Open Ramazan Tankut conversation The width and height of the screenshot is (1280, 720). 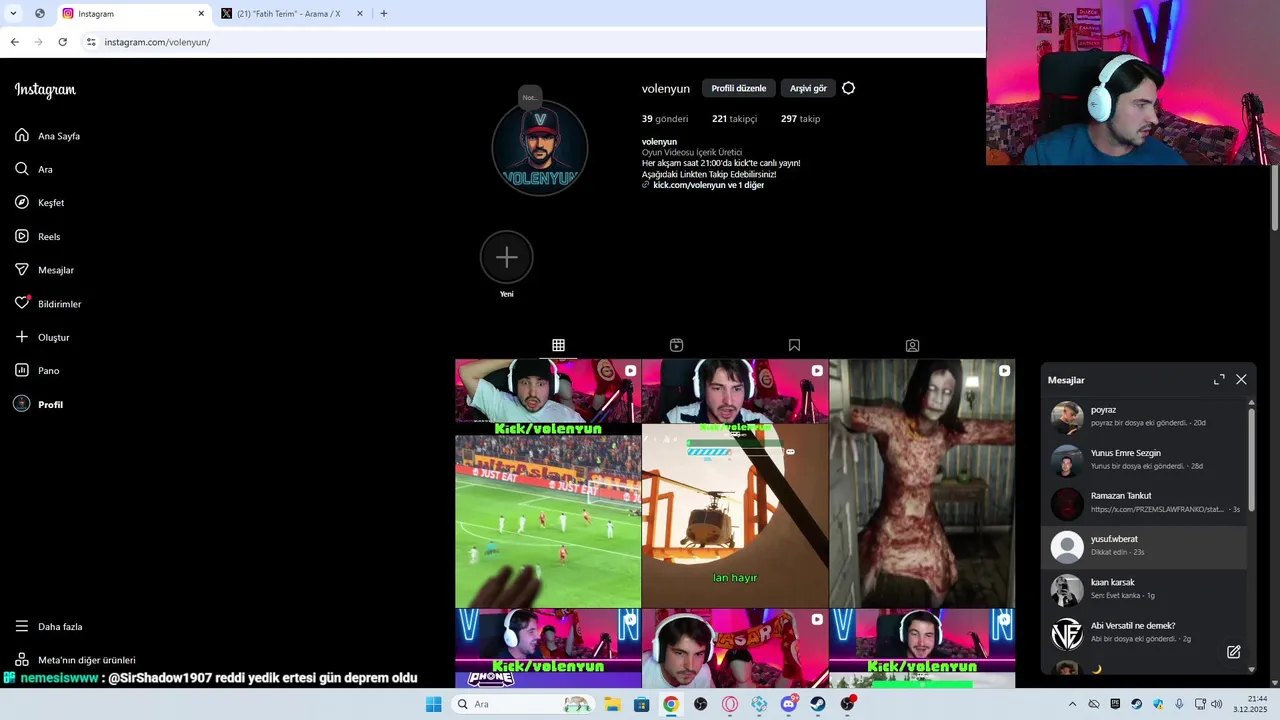tap(1144, 503)
